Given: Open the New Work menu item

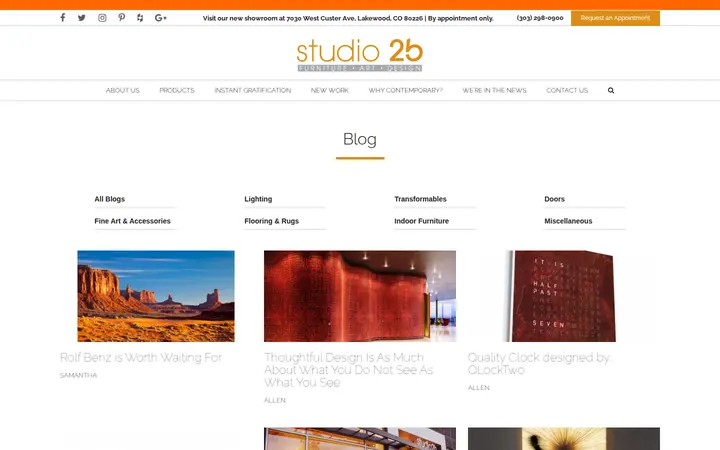Looking at the screenshot, I should pyautogui.click(x=330, y=90).
